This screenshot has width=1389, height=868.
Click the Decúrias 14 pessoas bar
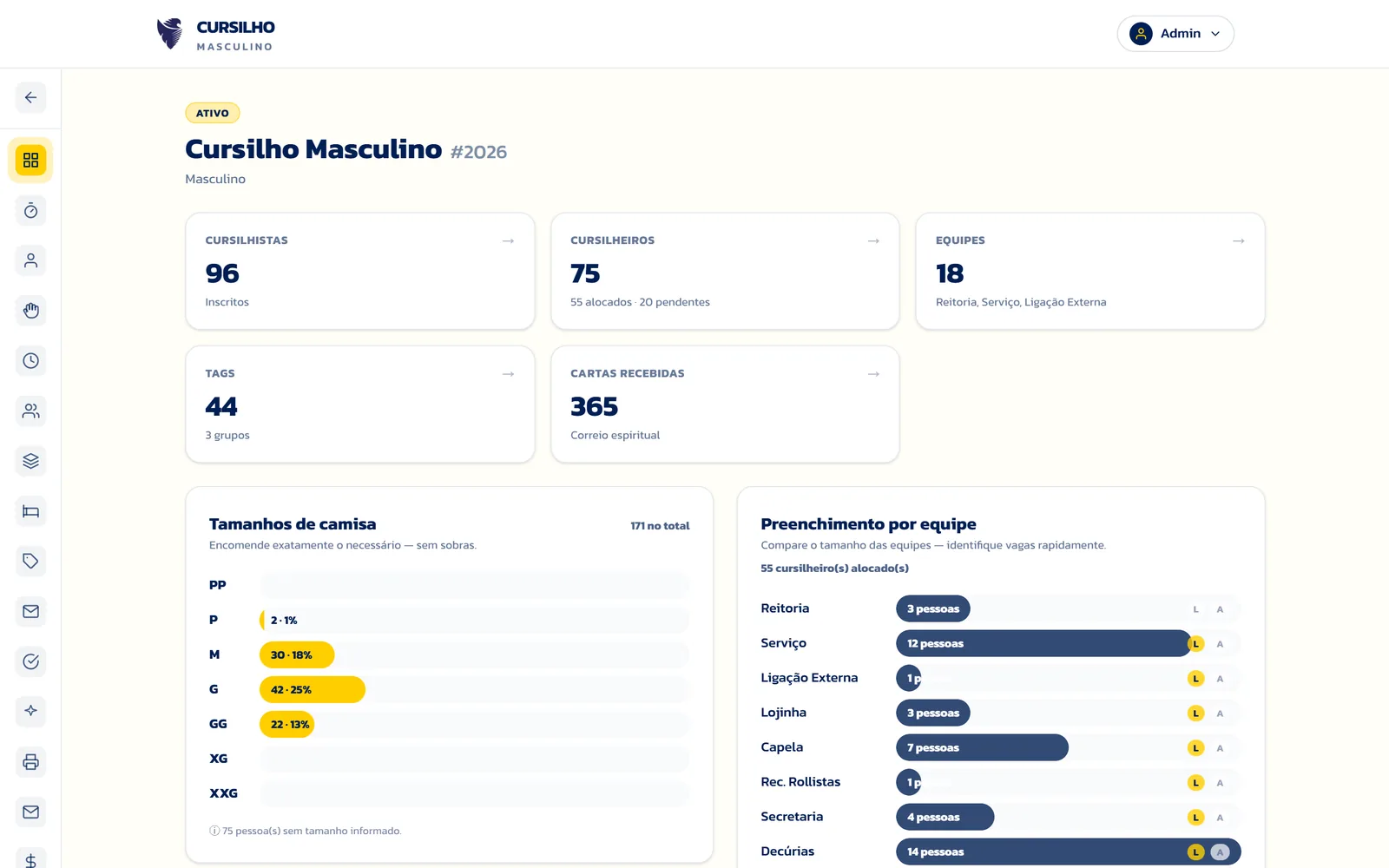click(1069, 852)
